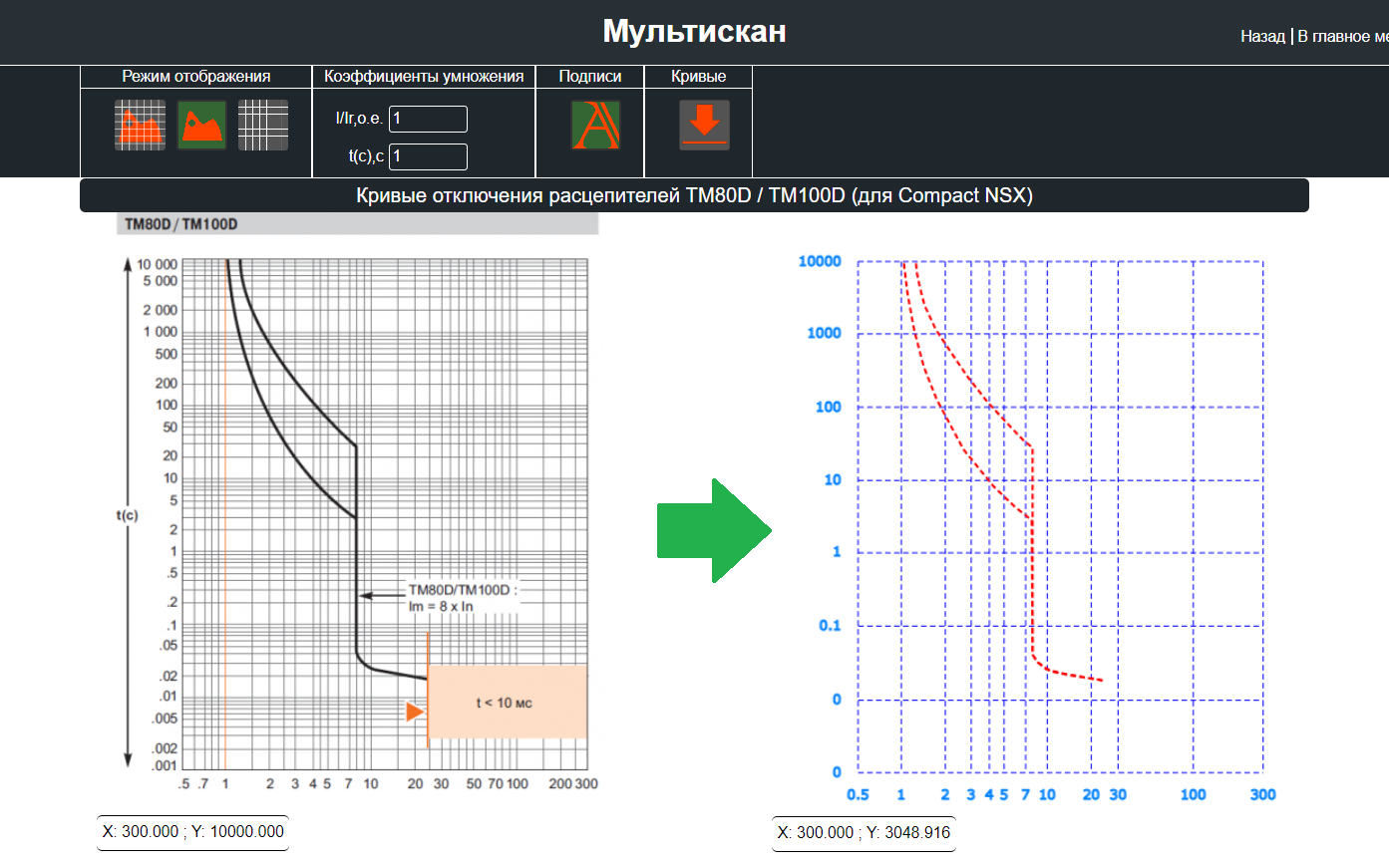Go back via the Назад link
Viewport: 1389px width, 868px height.
pos(1262,36)
